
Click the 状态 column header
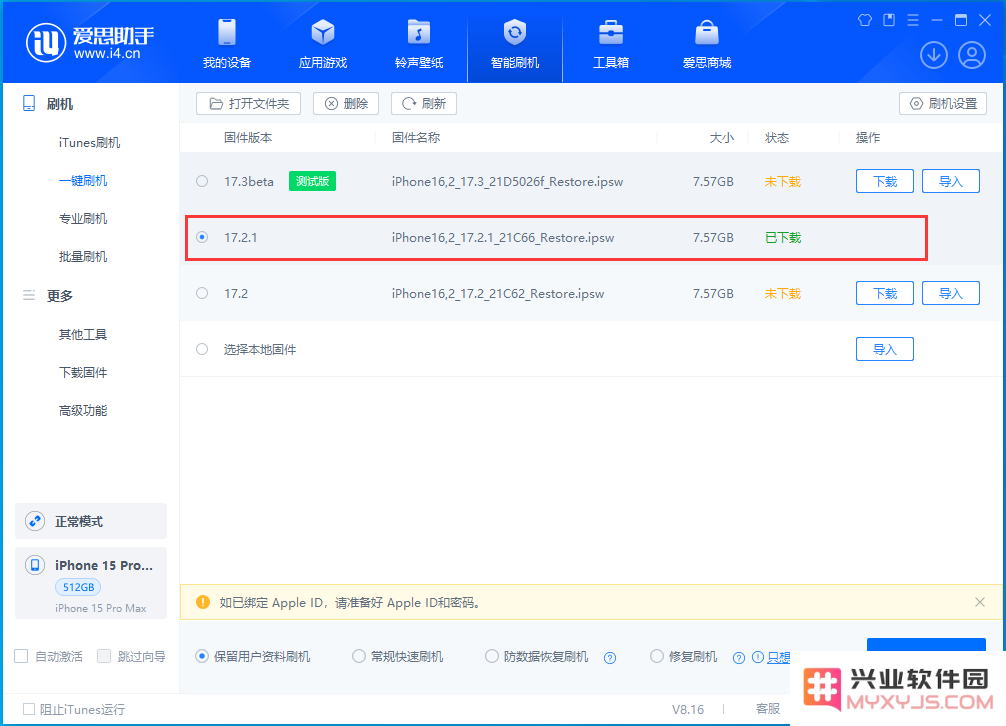coord(777,138)
